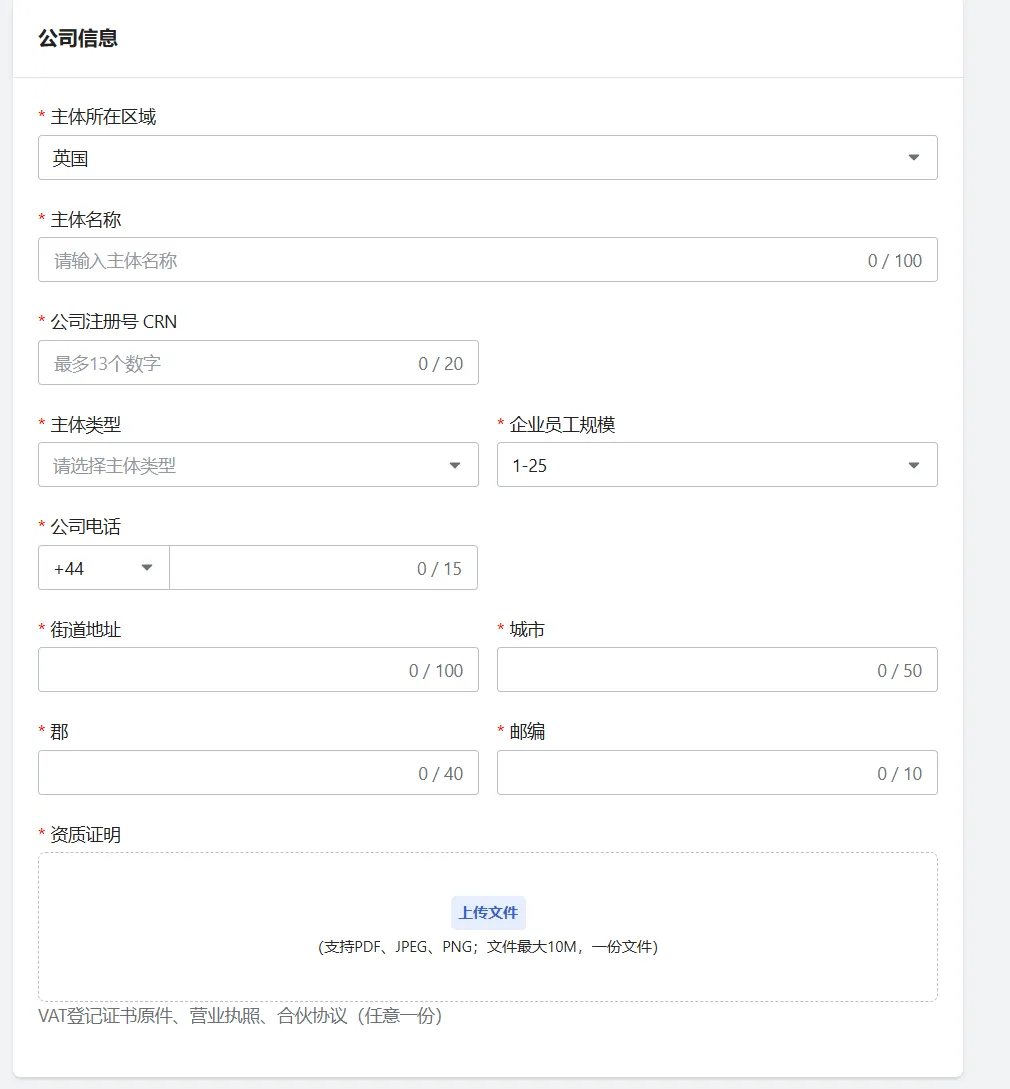Open the +44 country code selector

point(95,568)
